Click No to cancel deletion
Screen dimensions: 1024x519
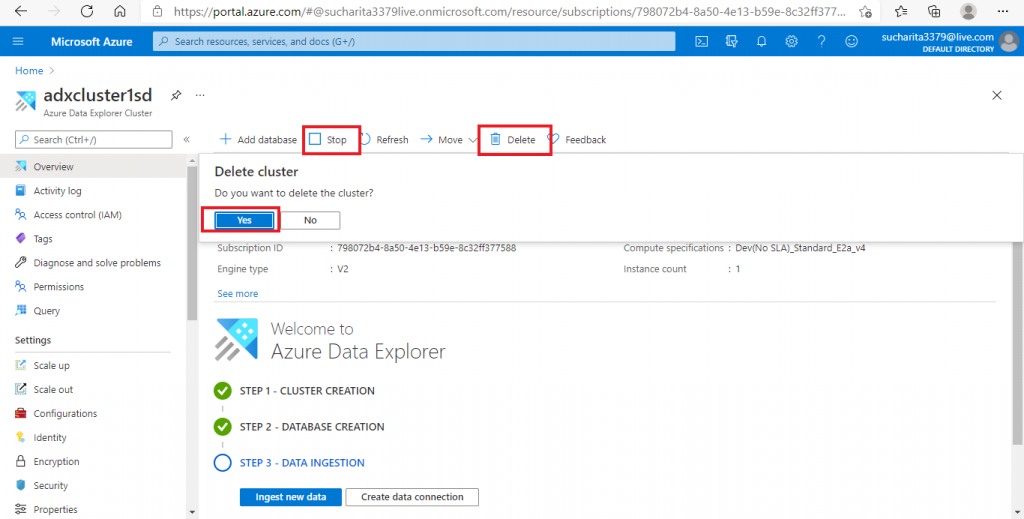310,220
